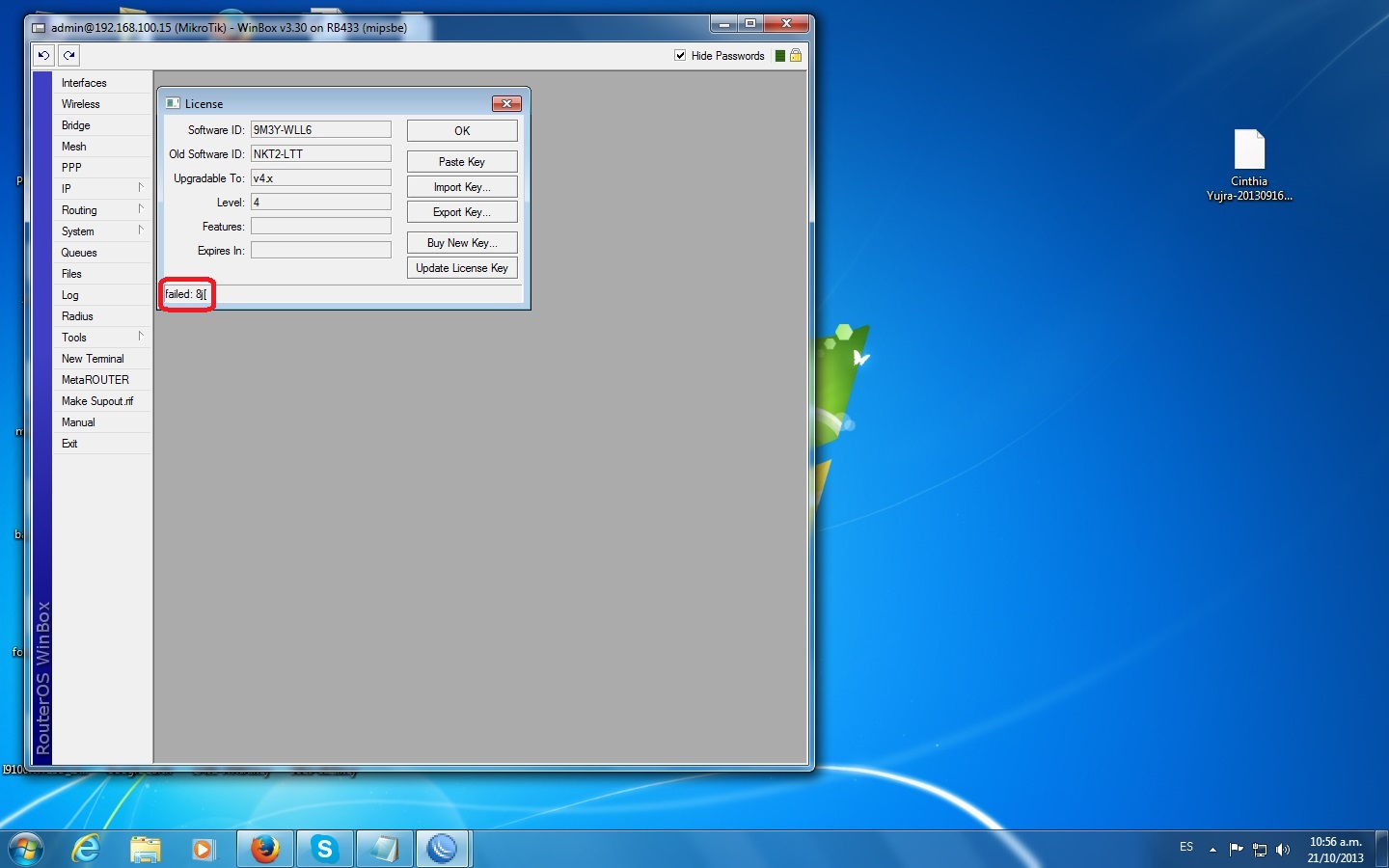1389x868 pixels.
Task: Toggle the Hide Passwords checkbox
Action: pos(680,56)
